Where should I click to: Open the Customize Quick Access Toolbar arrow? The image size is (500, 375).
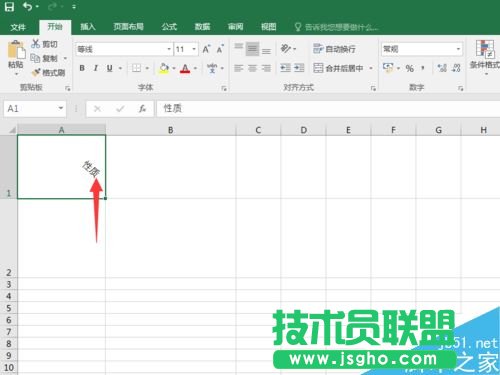[x=74, y=7]
